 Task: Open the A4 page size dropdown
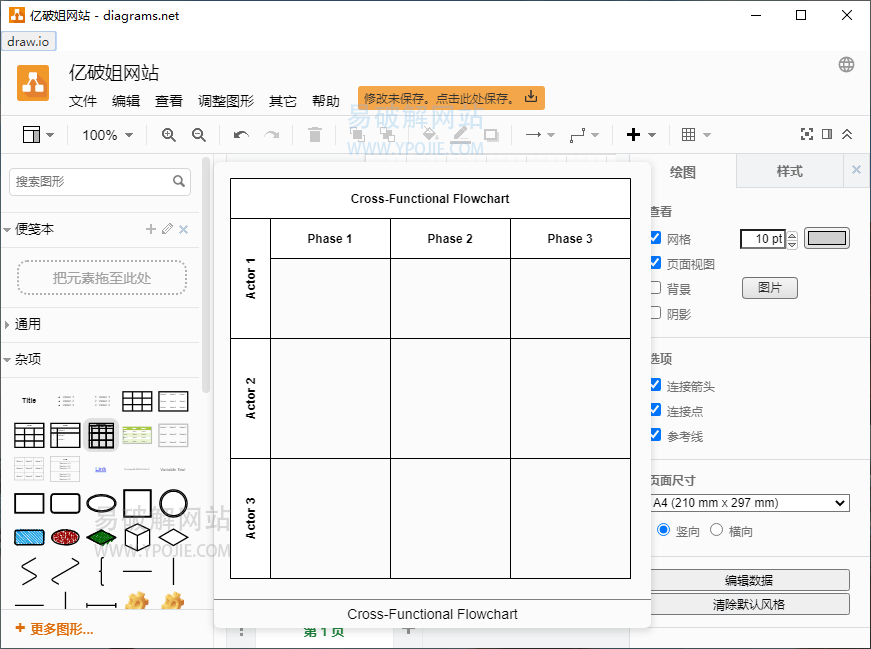[750, 503]
